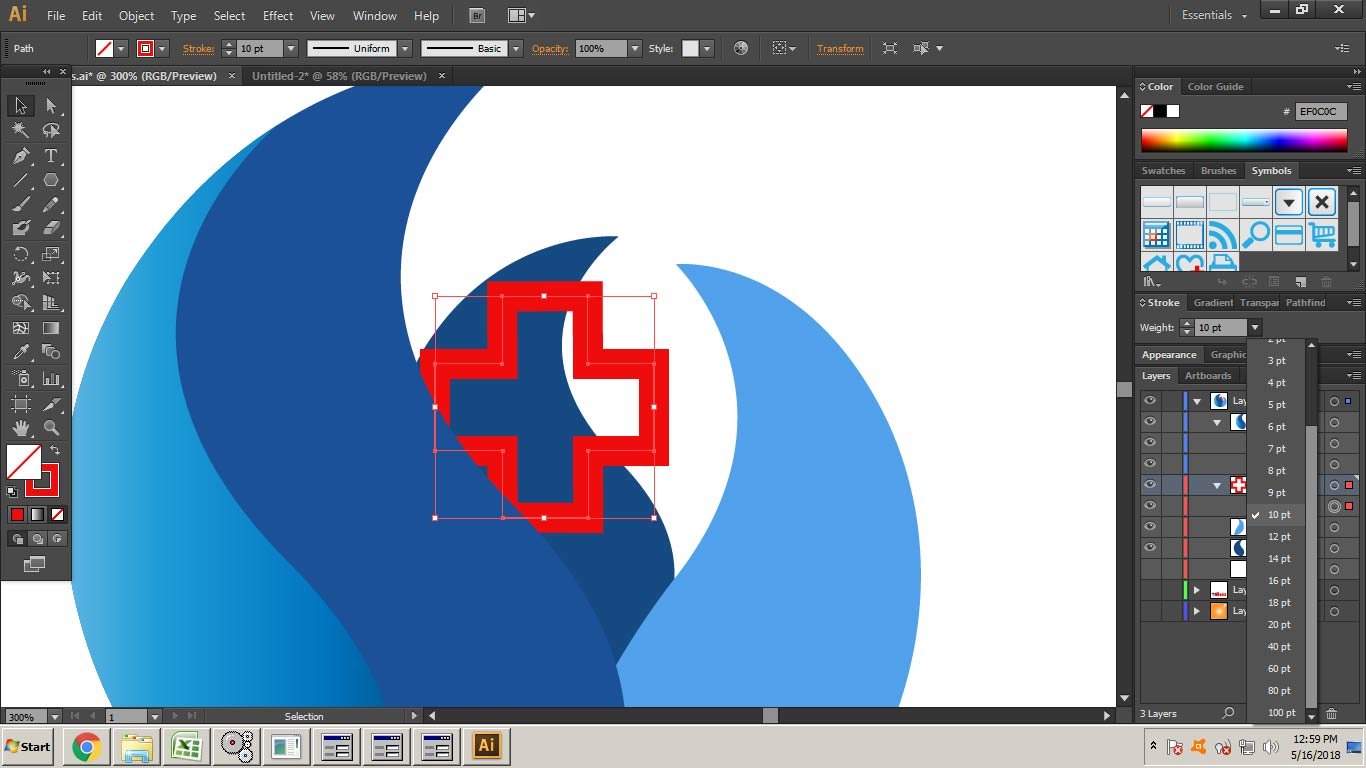The height and width of the screenshot is (768, 1366).
Task: Open the Basic brush definition dropdown
Action: 516,48
